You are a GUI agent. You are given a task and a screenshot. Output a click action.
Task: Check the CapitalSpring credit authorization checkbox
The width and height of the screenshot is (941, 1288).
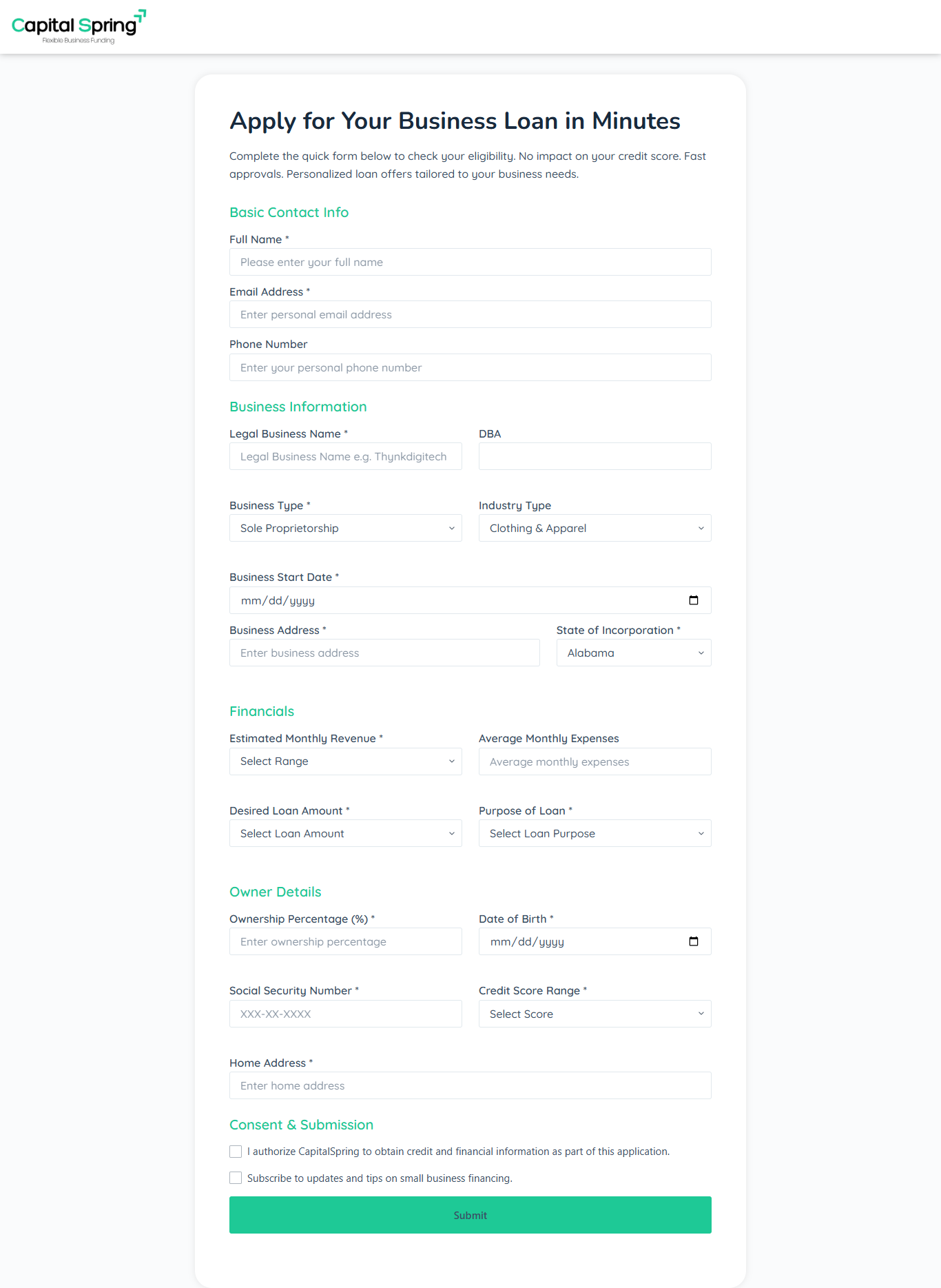point(236,1152)
